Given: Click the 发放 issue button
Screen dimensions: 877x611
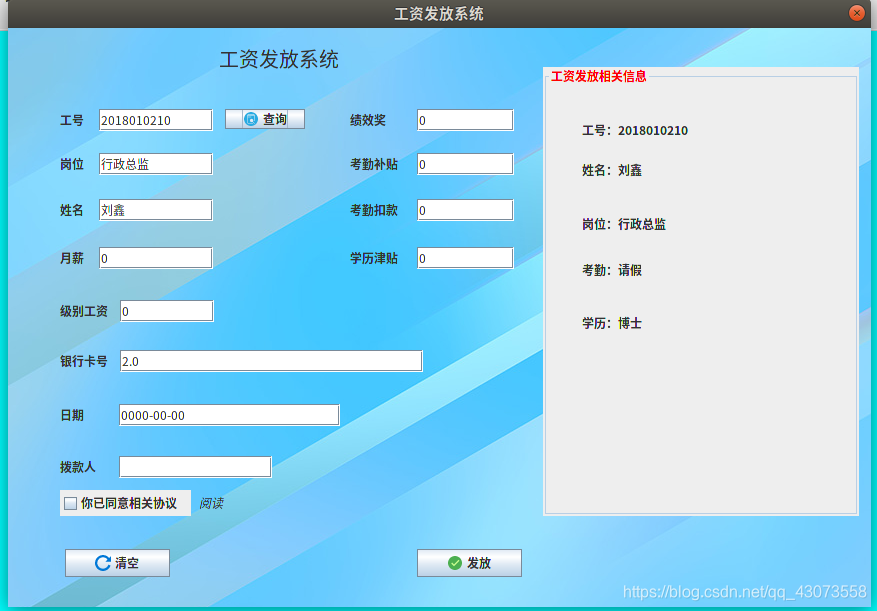Looking at the screenshot, I should [469, 563].
